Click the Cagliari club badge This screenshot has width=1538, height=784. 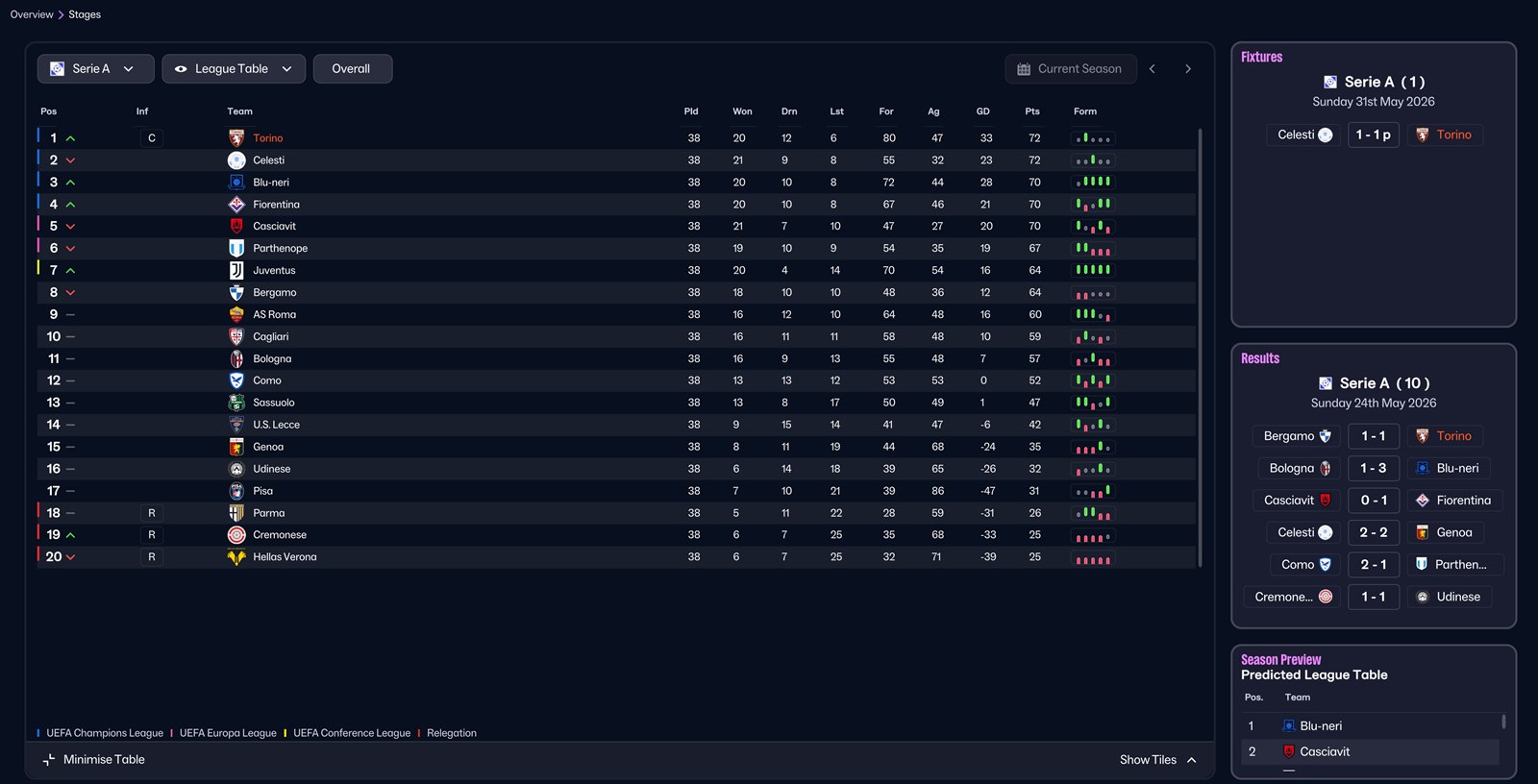point(236,336)
